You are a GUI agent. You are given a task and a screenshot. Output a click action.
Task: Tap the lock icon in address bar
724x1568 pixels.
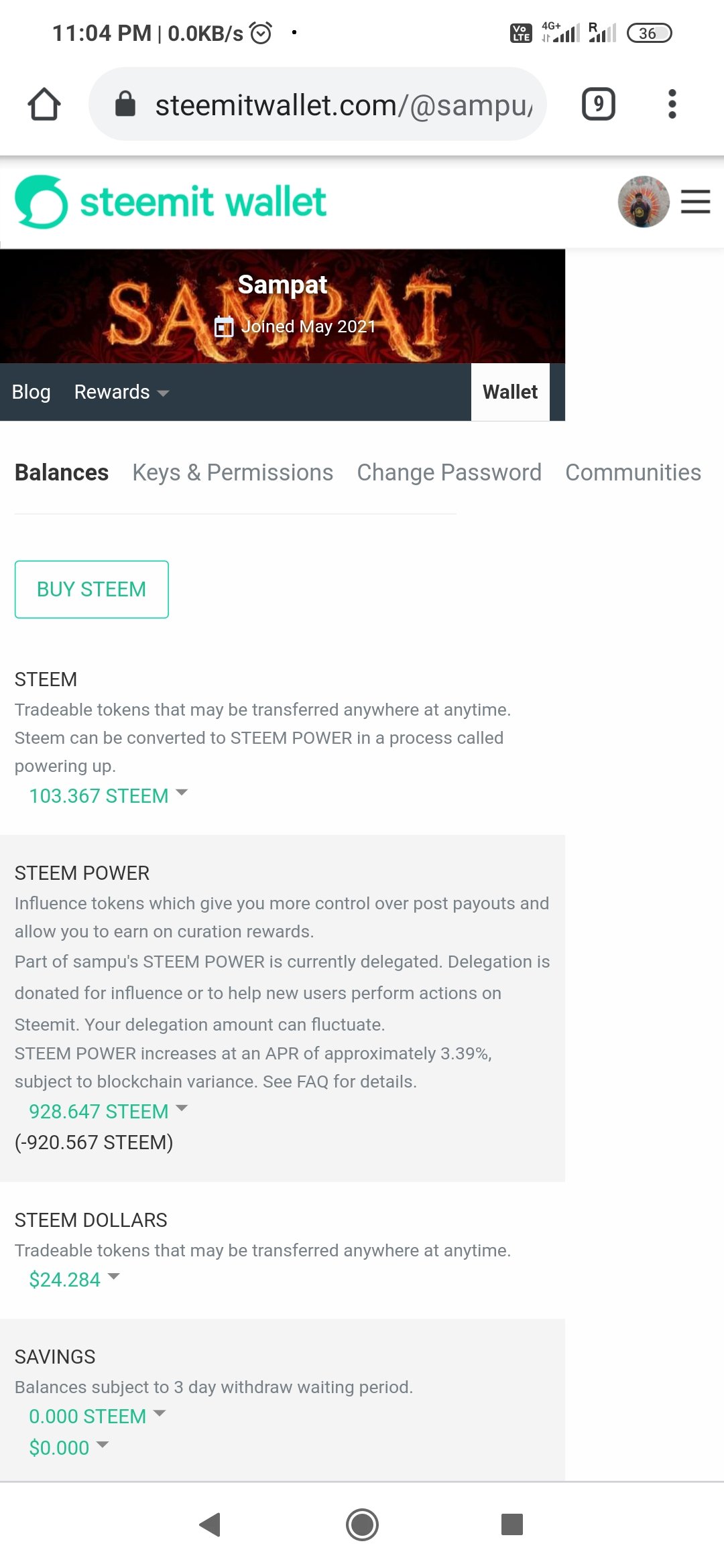[x=125, y=105]
